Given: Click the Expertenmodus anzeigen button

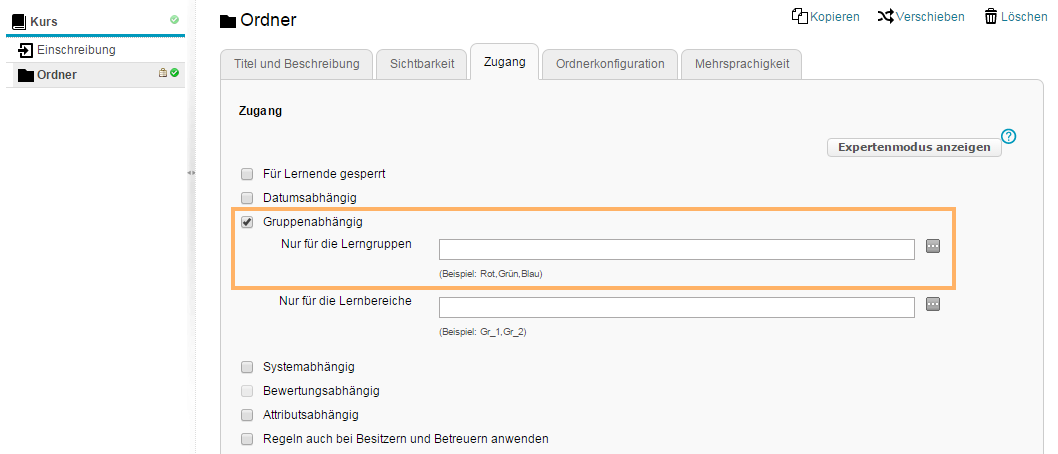Looking at the screenshot, I should click(914, 147).
